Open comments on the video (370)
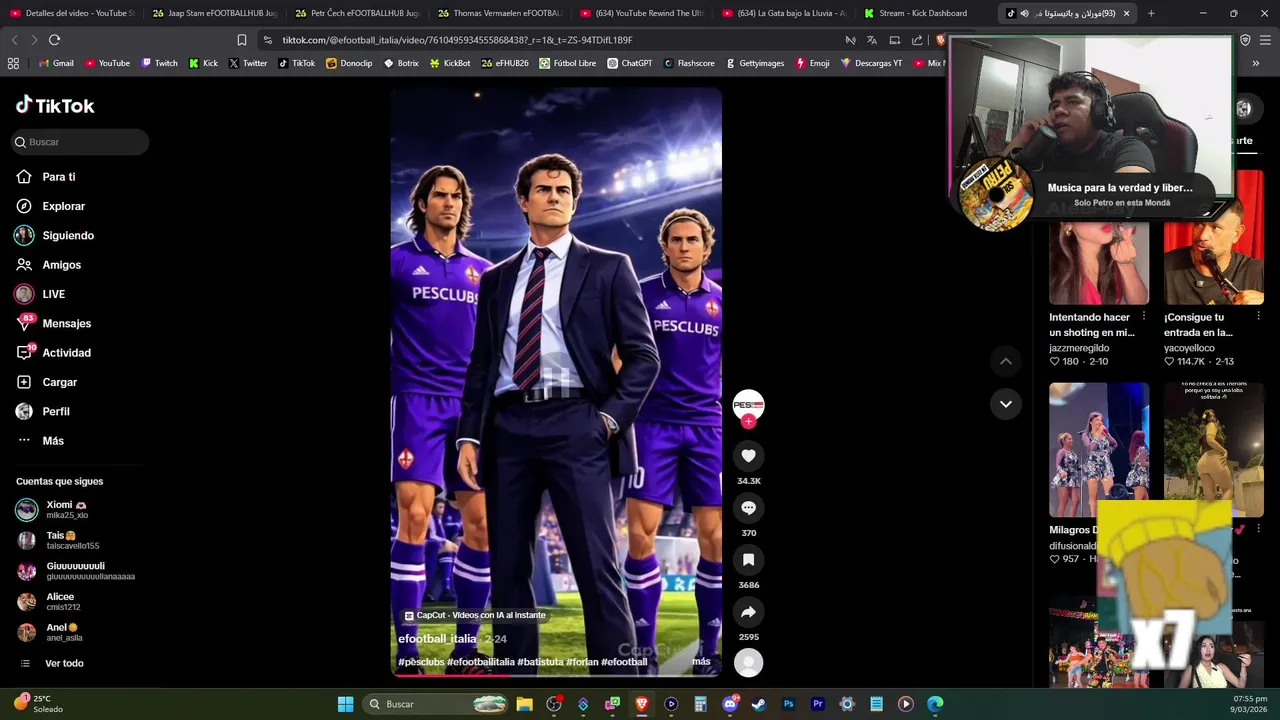Viewport: 1280px width, 720px height. coord(748,508)
